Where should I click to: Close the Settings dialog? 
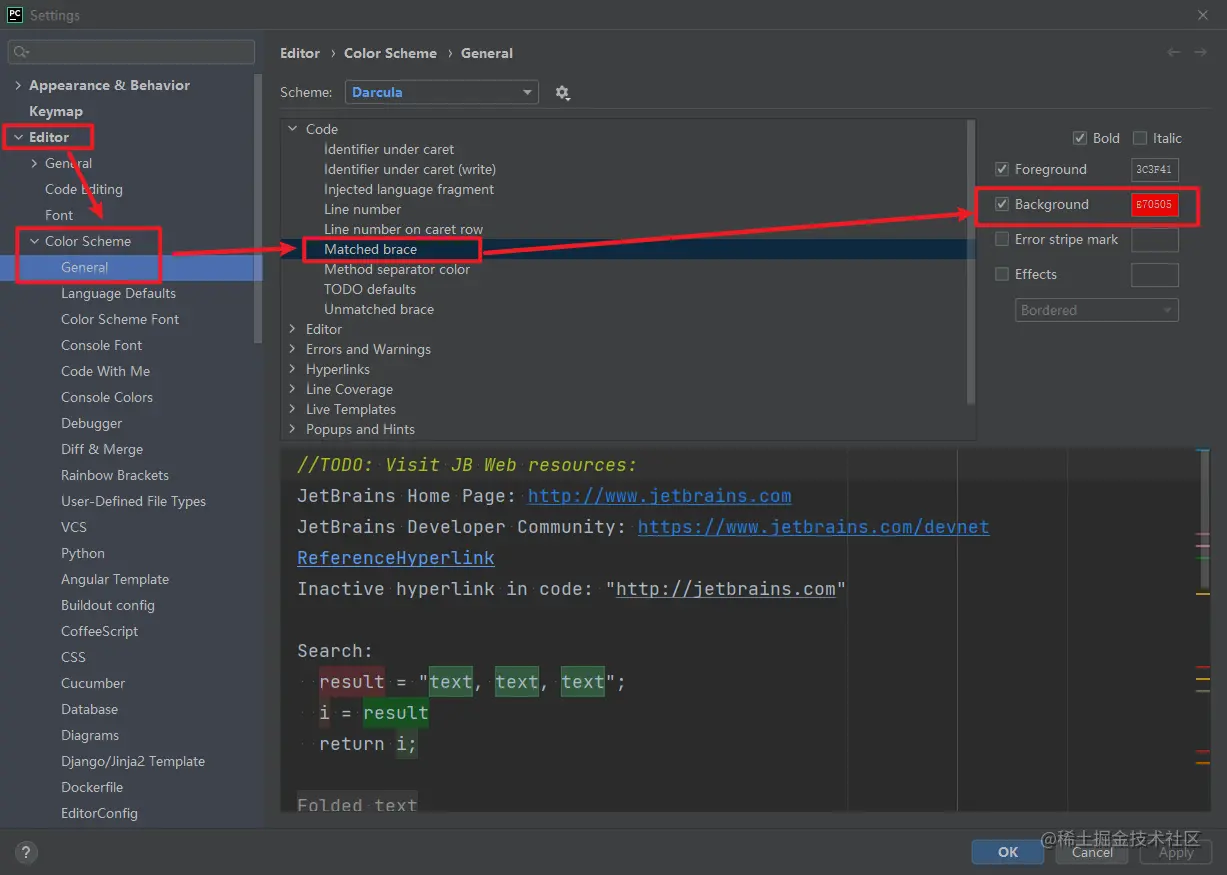[x=1202, y=15]
